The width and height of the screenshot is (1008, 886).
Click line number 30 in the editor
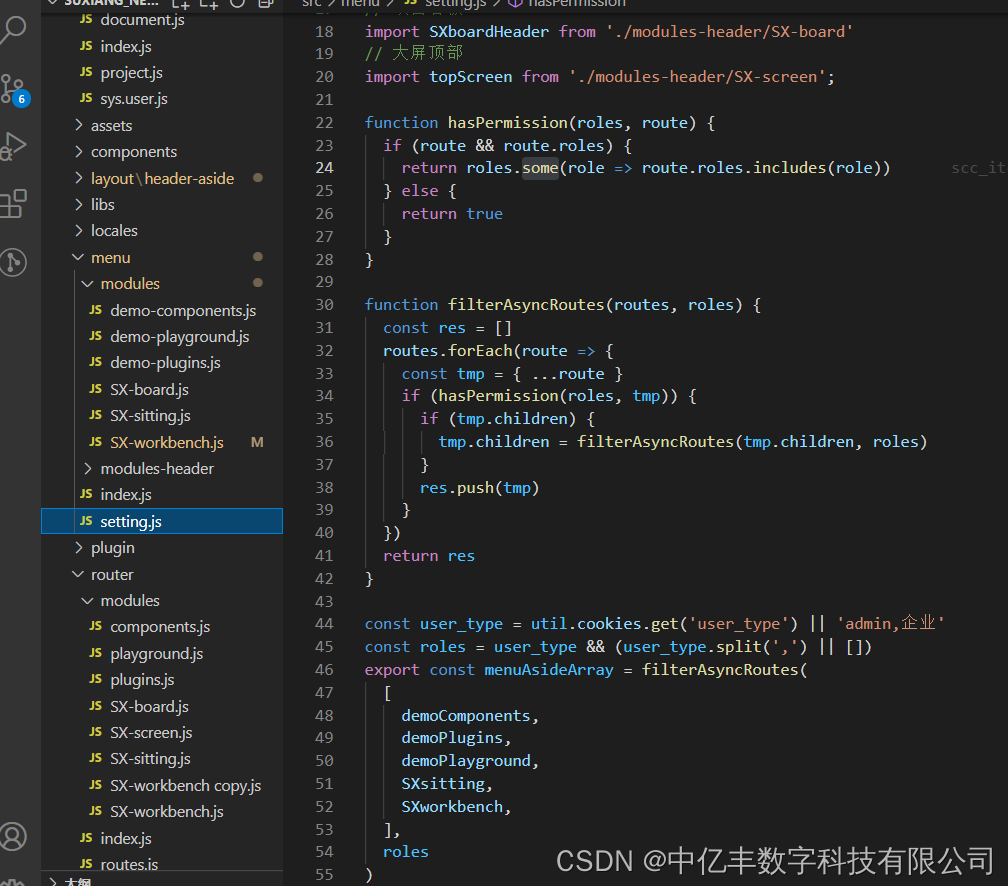click(324, 304)
